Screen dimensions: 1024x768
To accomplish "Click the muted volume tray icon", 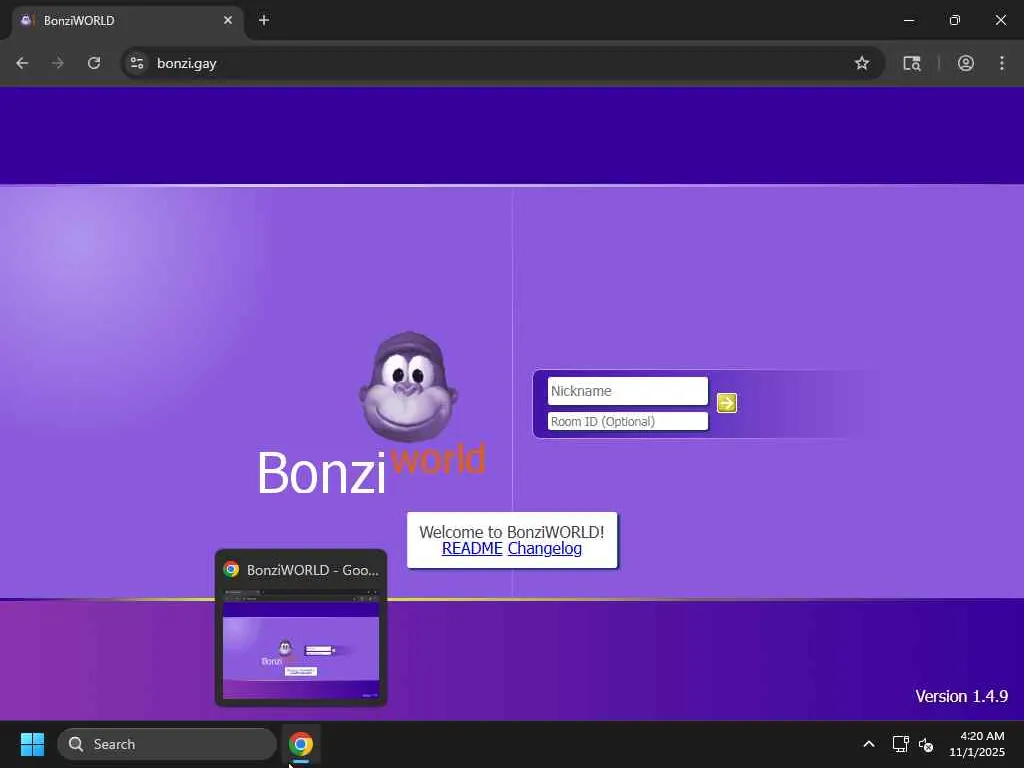I will click(926, 744).
